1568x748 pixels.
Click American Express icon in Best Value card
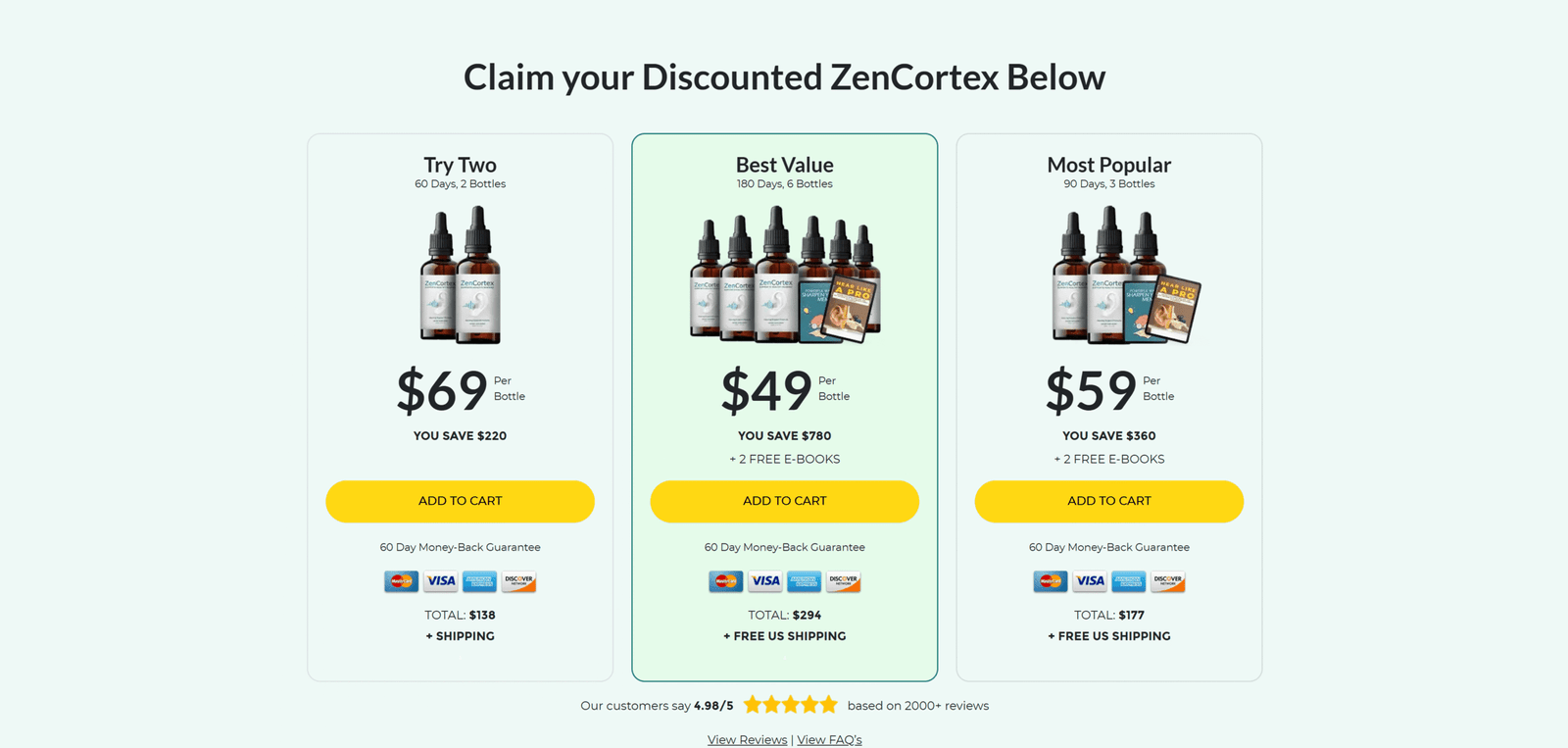coord(805,581)
